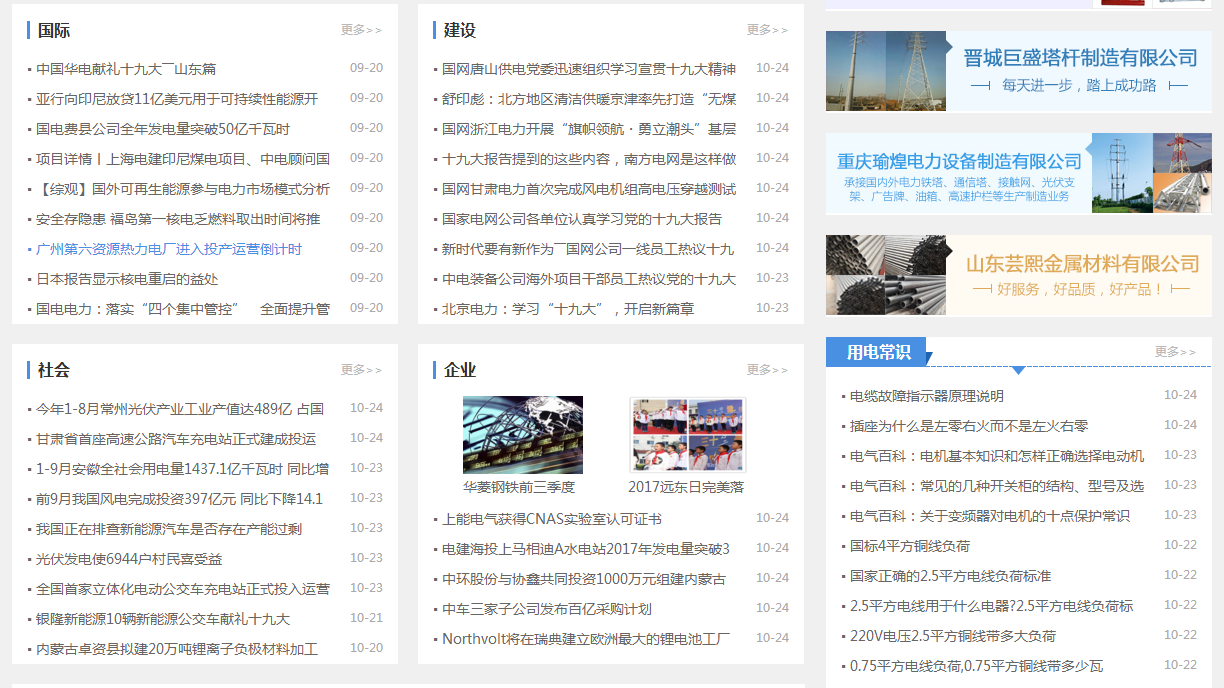Open 更多 for the 企业 section
Viewport: 1224px width, 688px height.
click(767, 370)
